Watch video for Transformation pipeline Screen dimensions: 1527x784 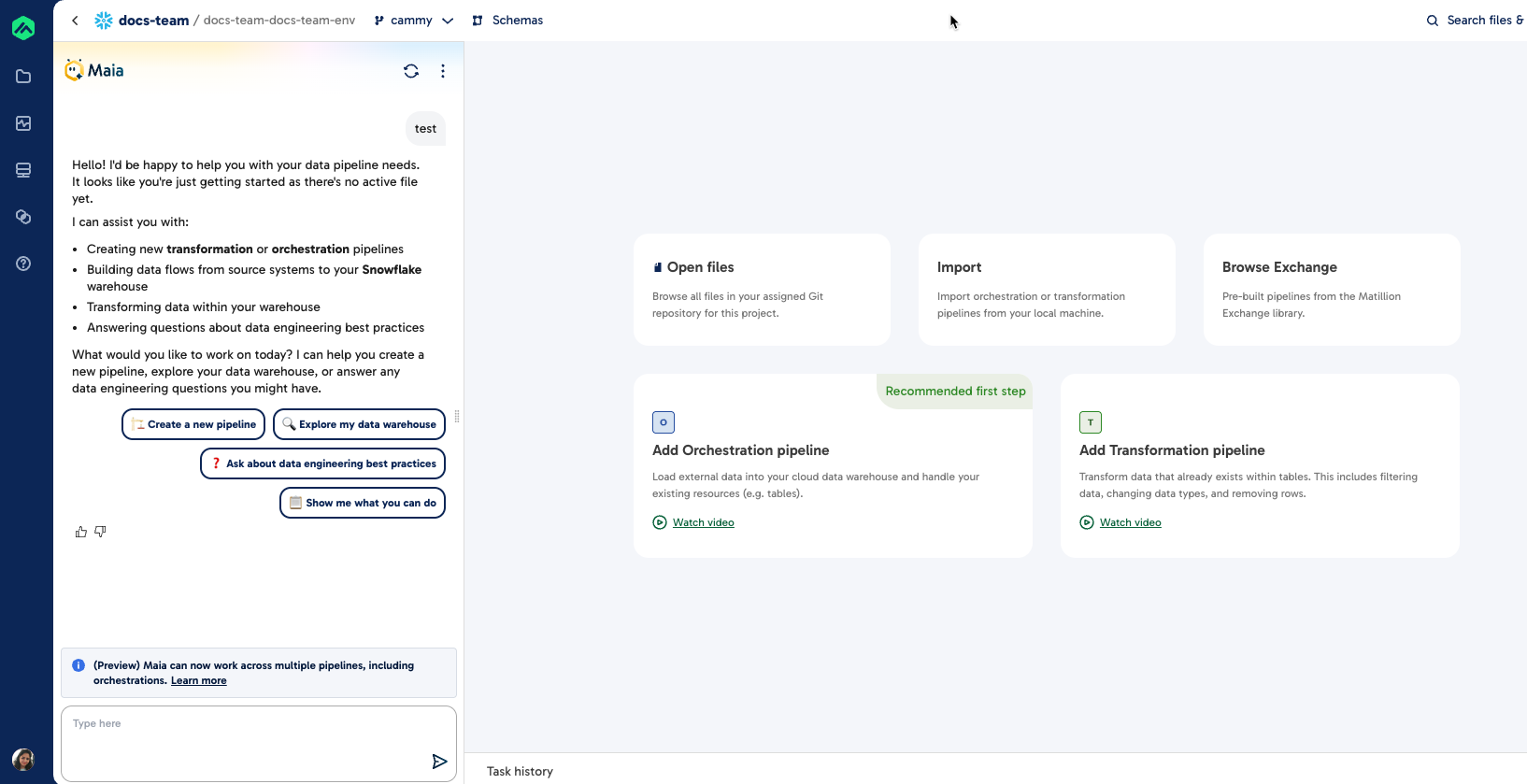coord(1120,523)
